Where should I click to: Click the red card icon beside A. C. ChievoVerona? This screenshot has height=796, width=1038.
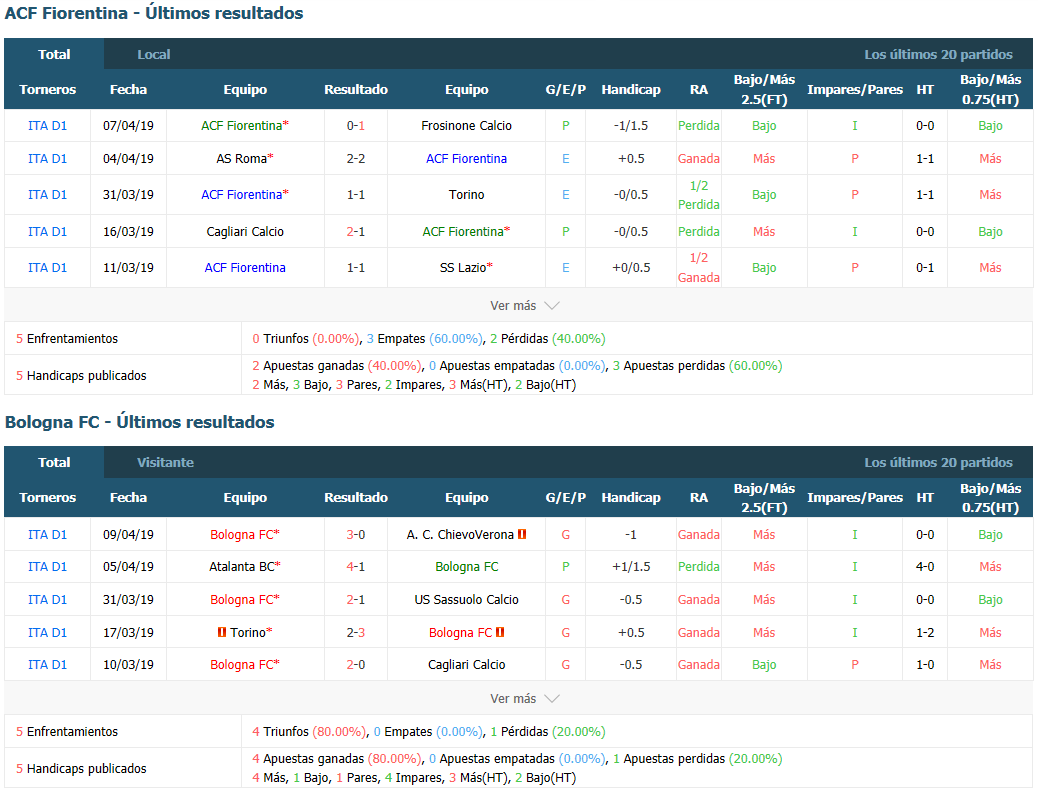coord(522,534)
